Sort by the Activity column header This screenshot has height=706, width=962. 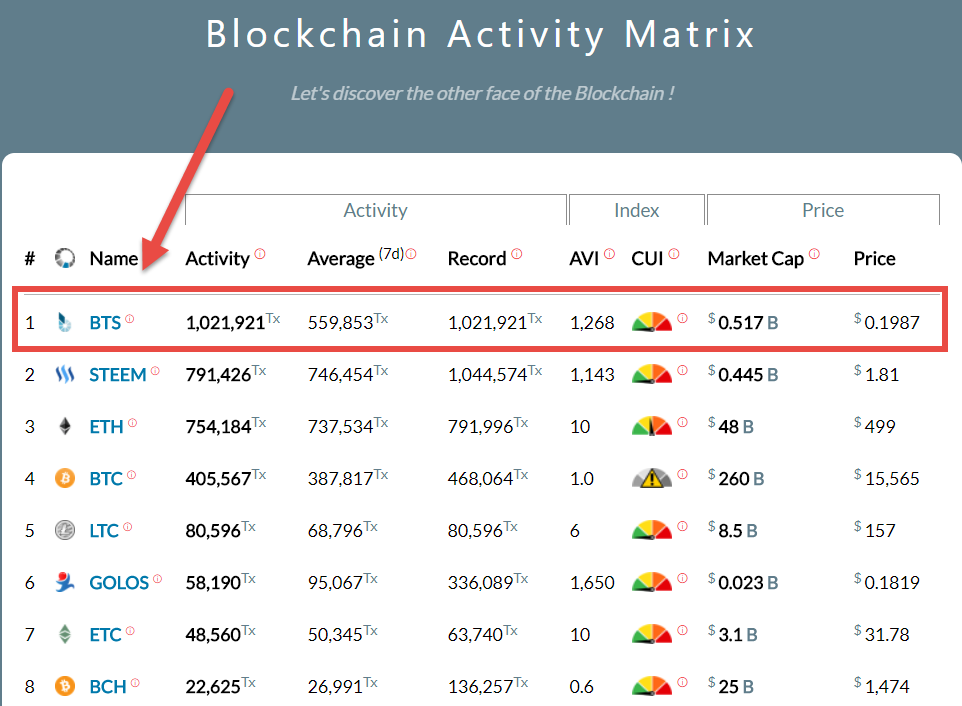point(217,258)
